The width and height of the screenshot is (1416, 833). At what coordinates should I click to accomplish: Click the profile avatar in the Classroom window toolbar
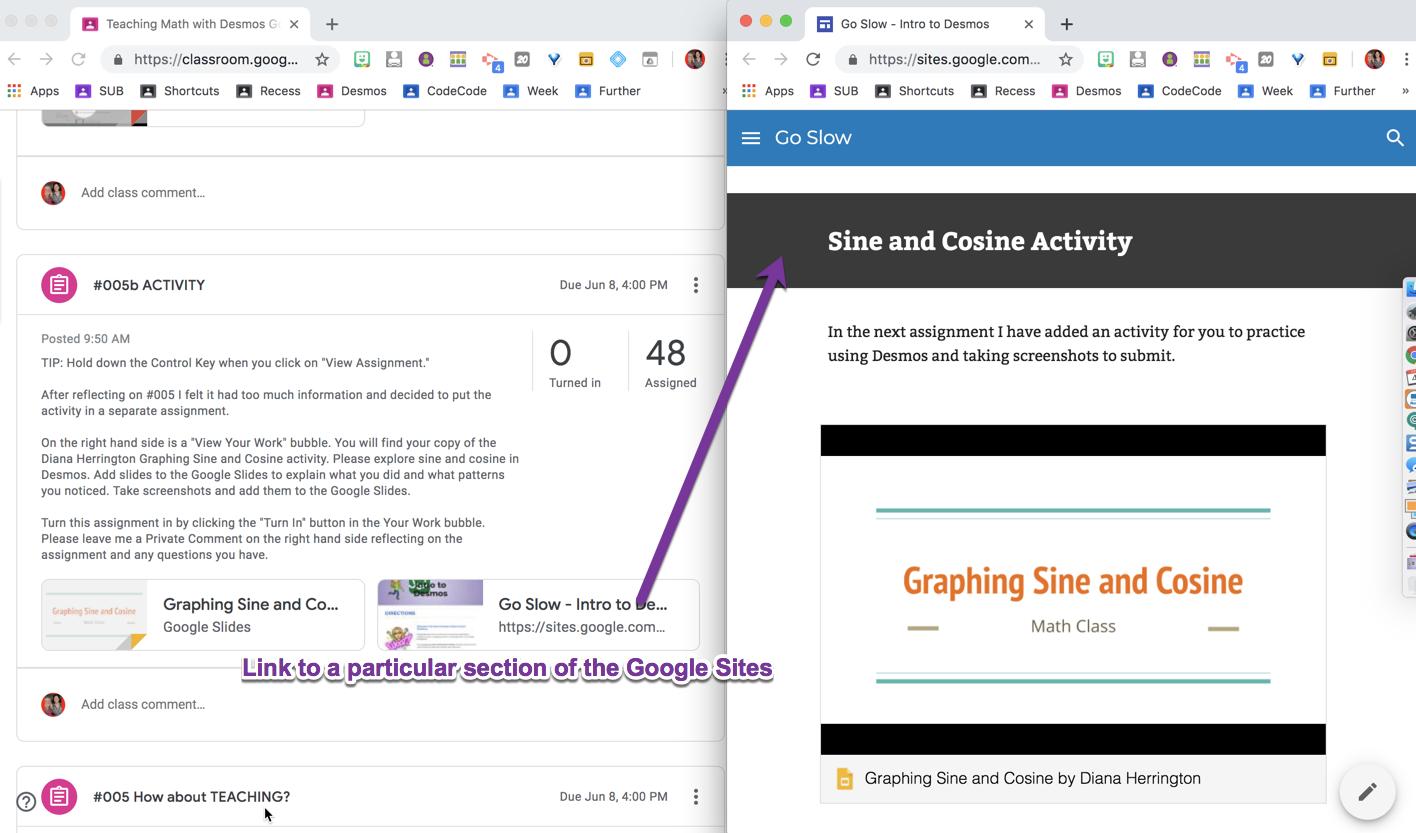point(695,59)
